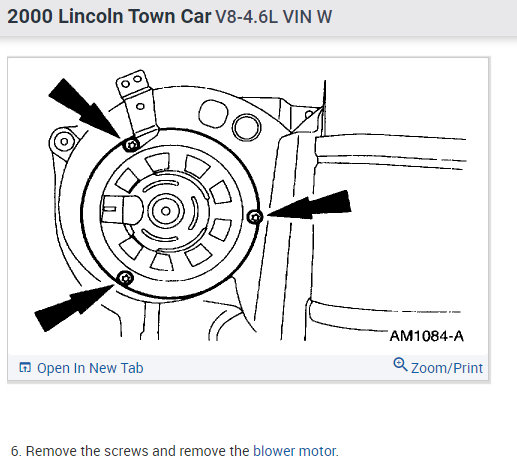Open Zoom/Print for the diagram
The height and width of the screenshot is (467, 517).
(446, 368)
